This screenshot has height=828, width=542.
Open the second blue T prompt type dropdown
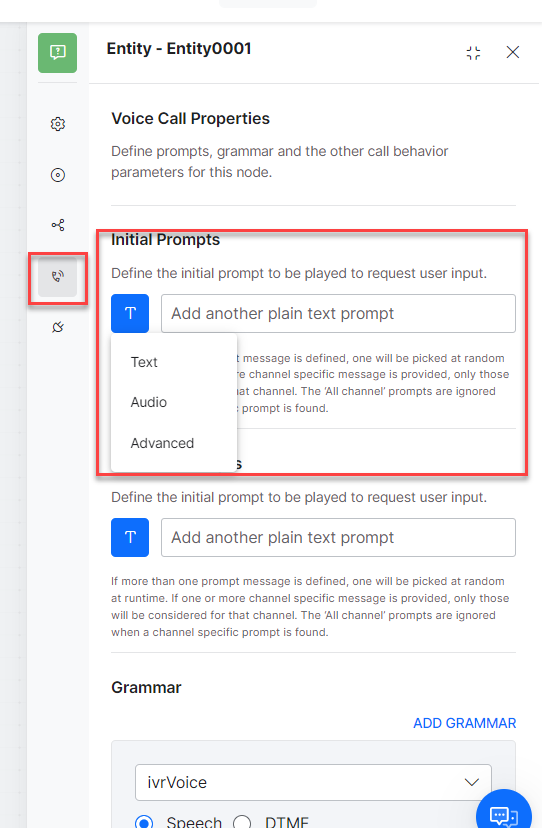click(130, 538)
